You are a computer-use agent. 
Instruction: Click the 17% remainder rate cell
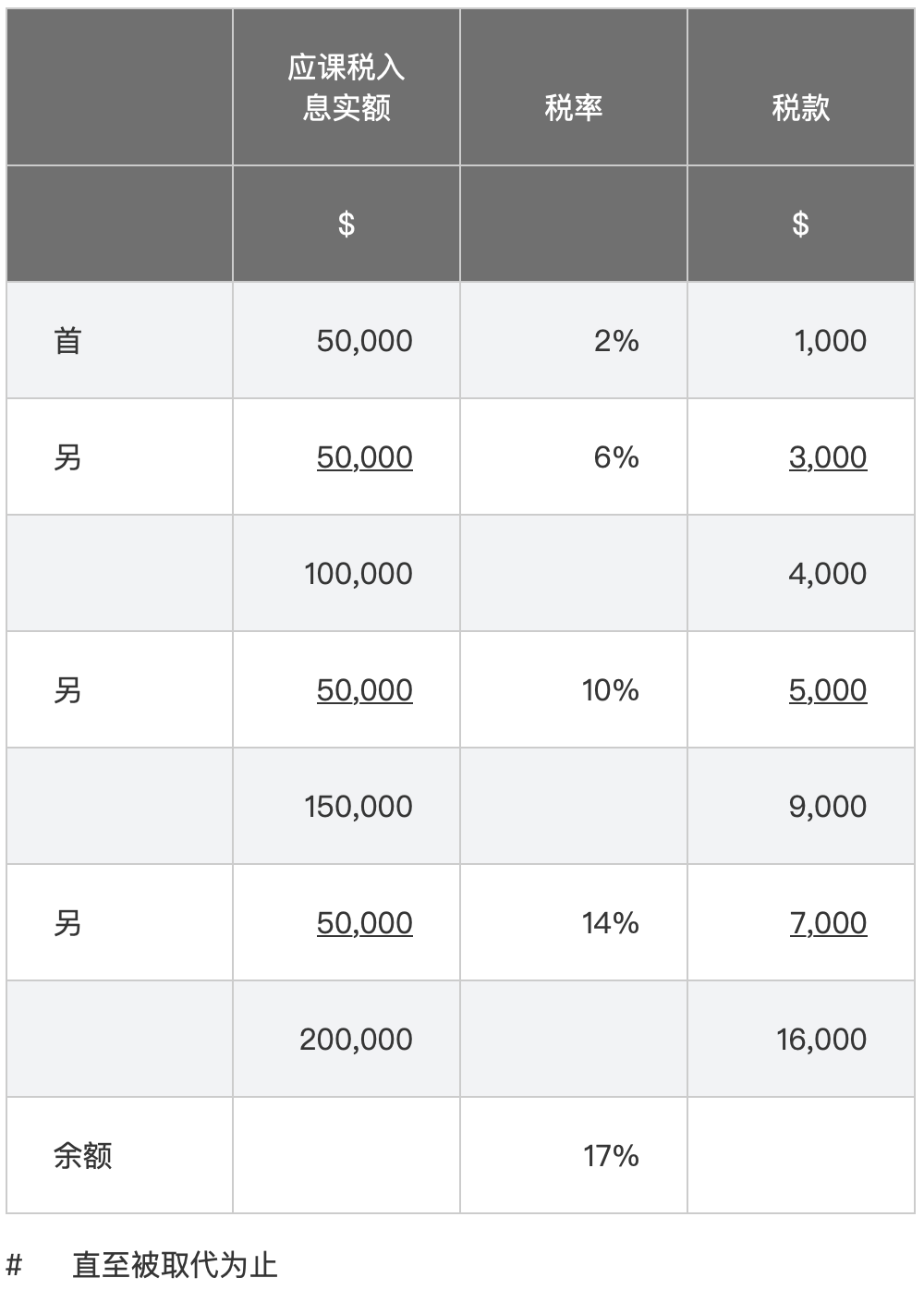[574, 1155]
